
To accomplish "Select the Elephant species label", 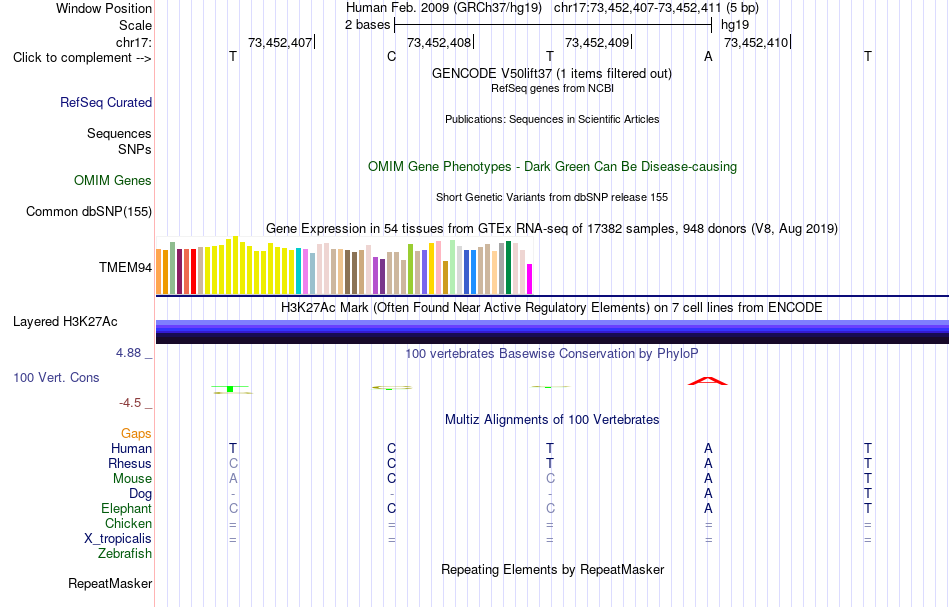I will pyautogui.click(x=126, y=508).
